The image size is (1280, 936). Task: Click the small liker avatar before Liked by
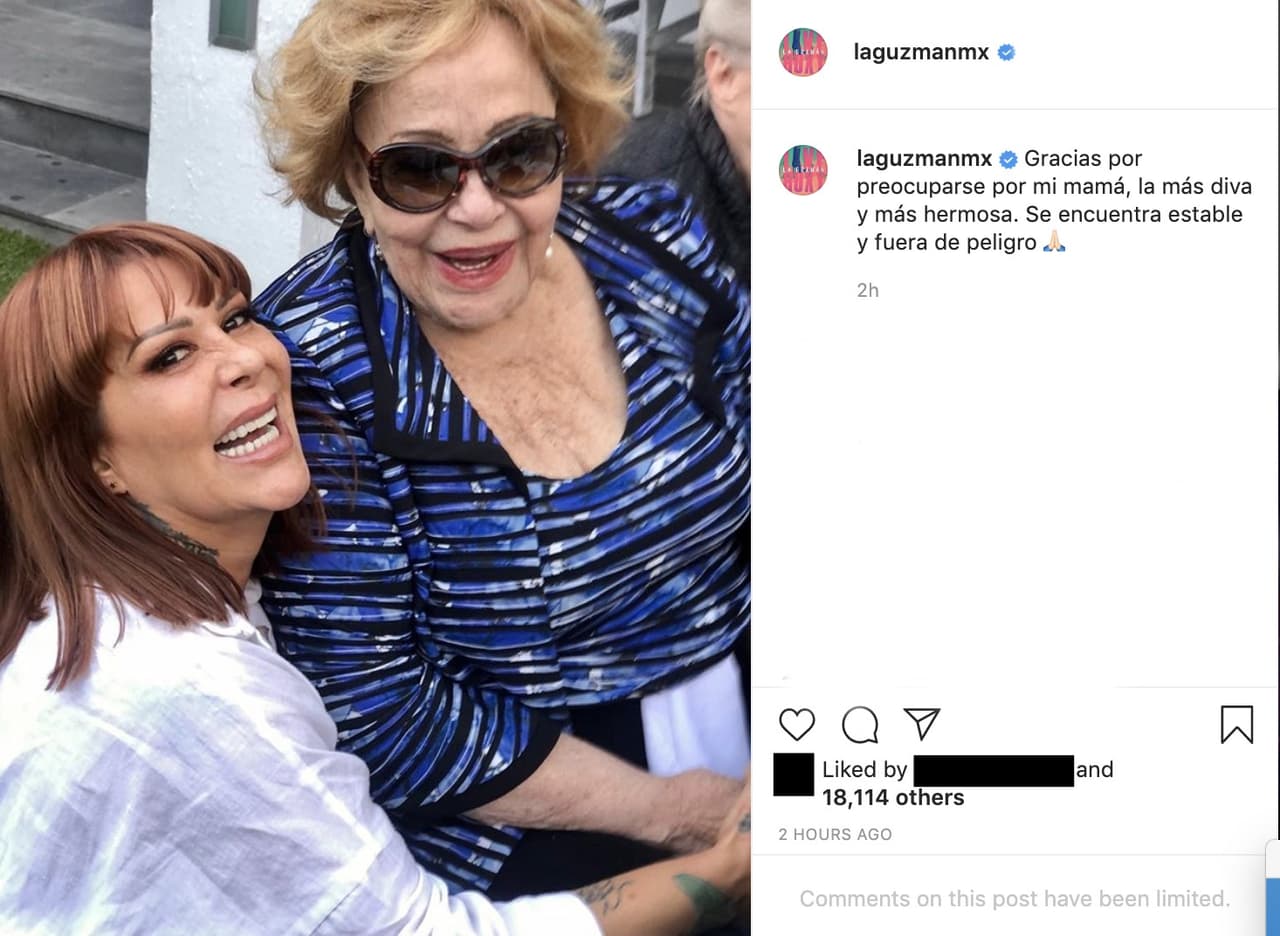792,773
